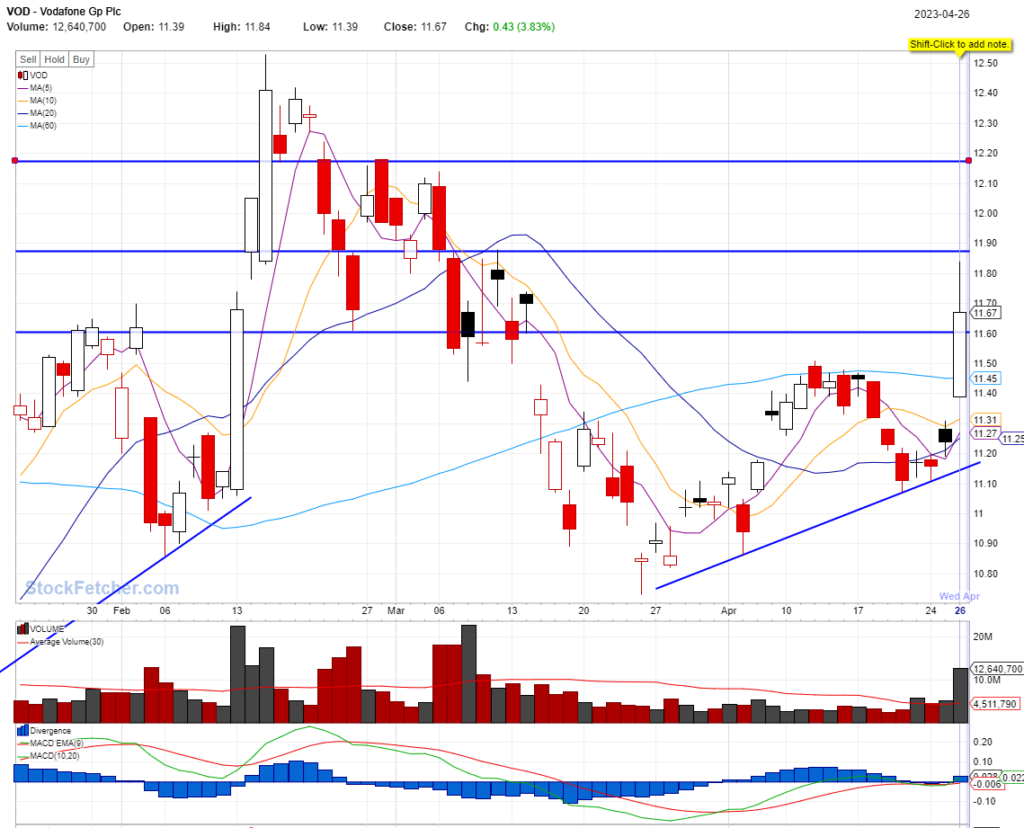Click the Mar label on the date axis
Image resolution: width=1024 pixels, height=828 pixels.
396,611
